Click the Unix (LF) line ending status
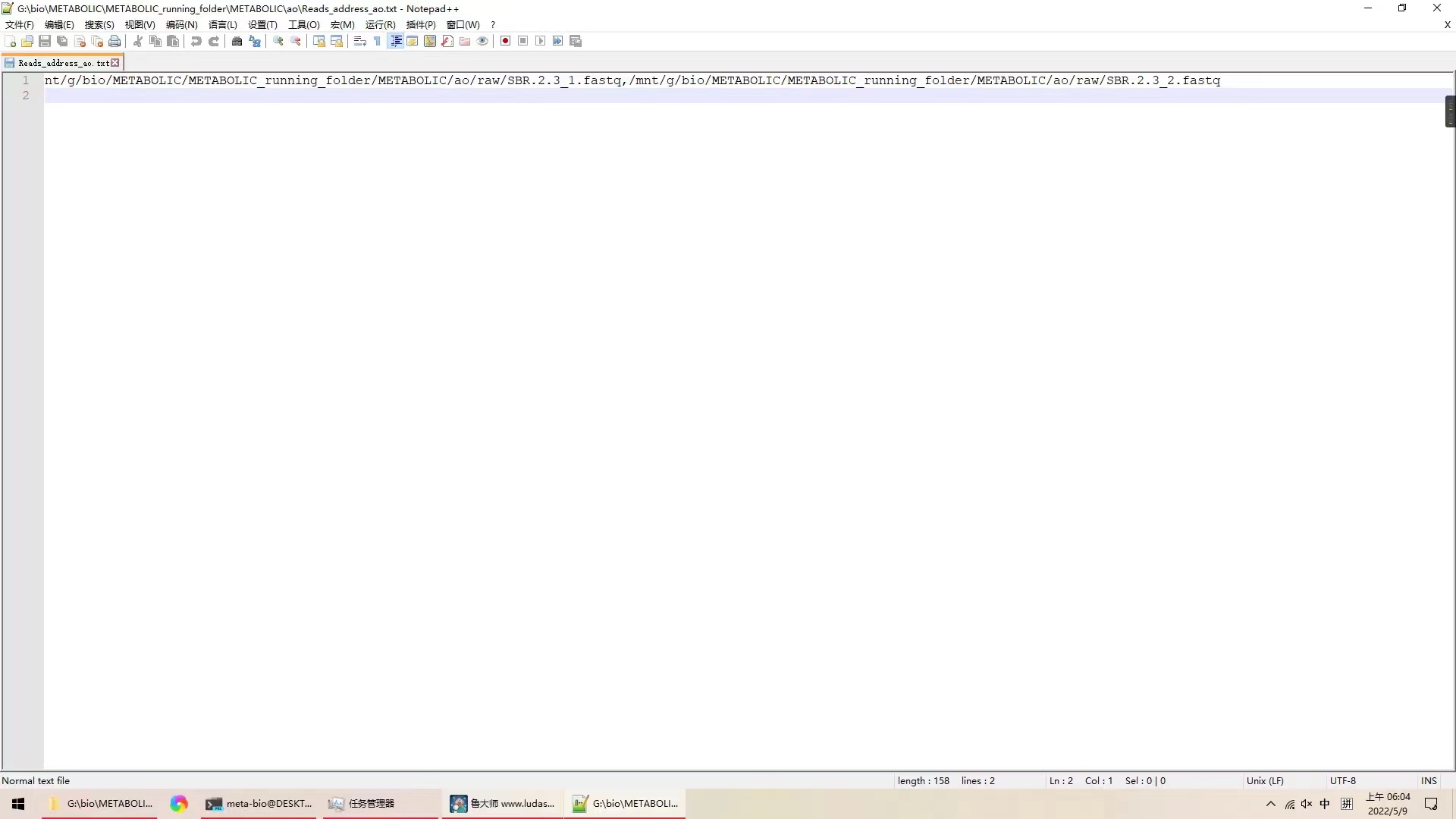This screenshot has width=1456, height=819. 1265,780
